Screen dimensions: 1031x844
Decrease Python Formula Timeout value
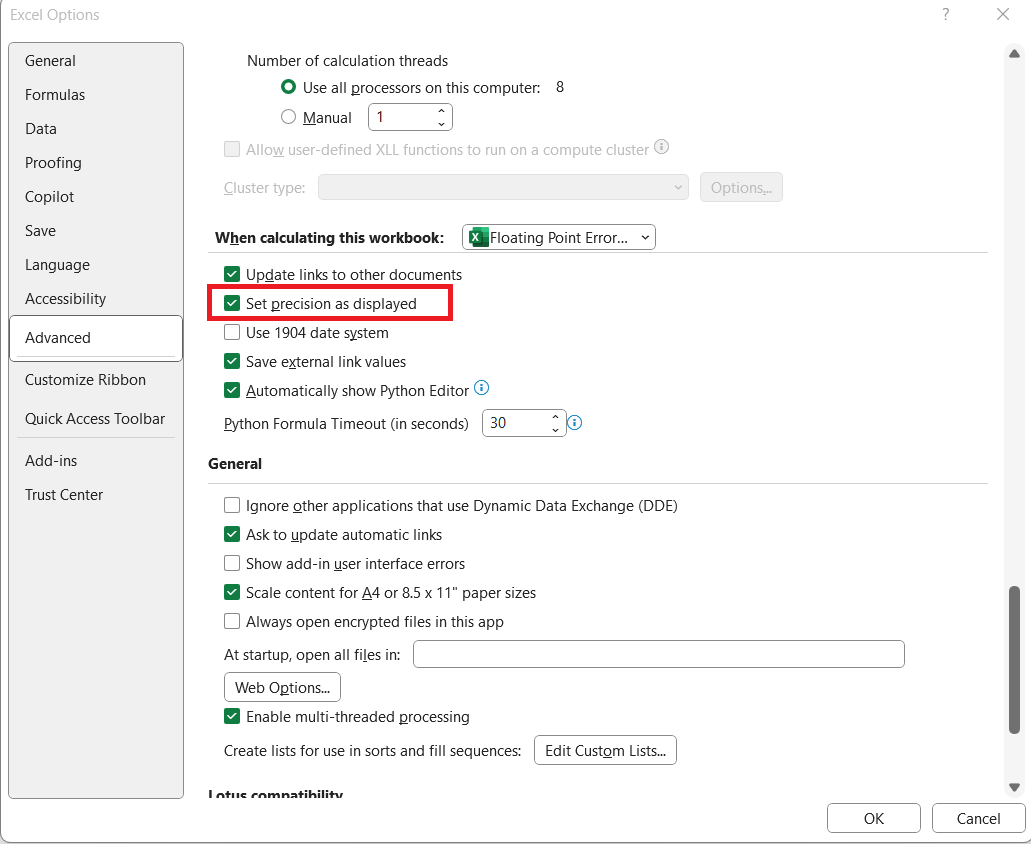(556, 430)
